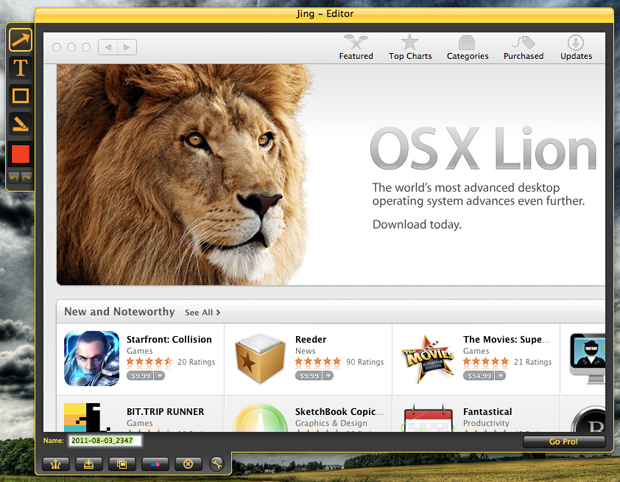Open the red color picker swatch

click(20, 154)
